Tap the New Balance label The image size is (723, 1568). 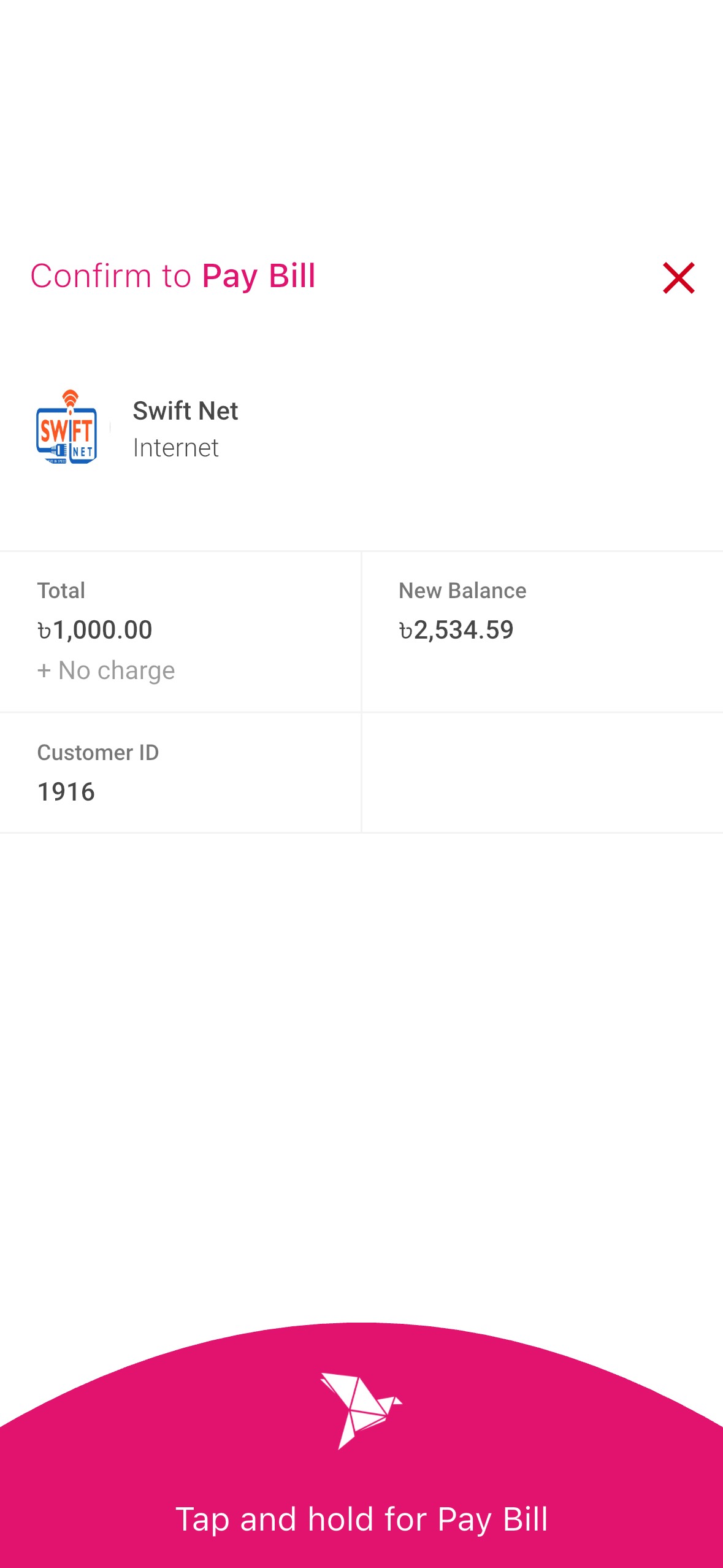(462, 591)
